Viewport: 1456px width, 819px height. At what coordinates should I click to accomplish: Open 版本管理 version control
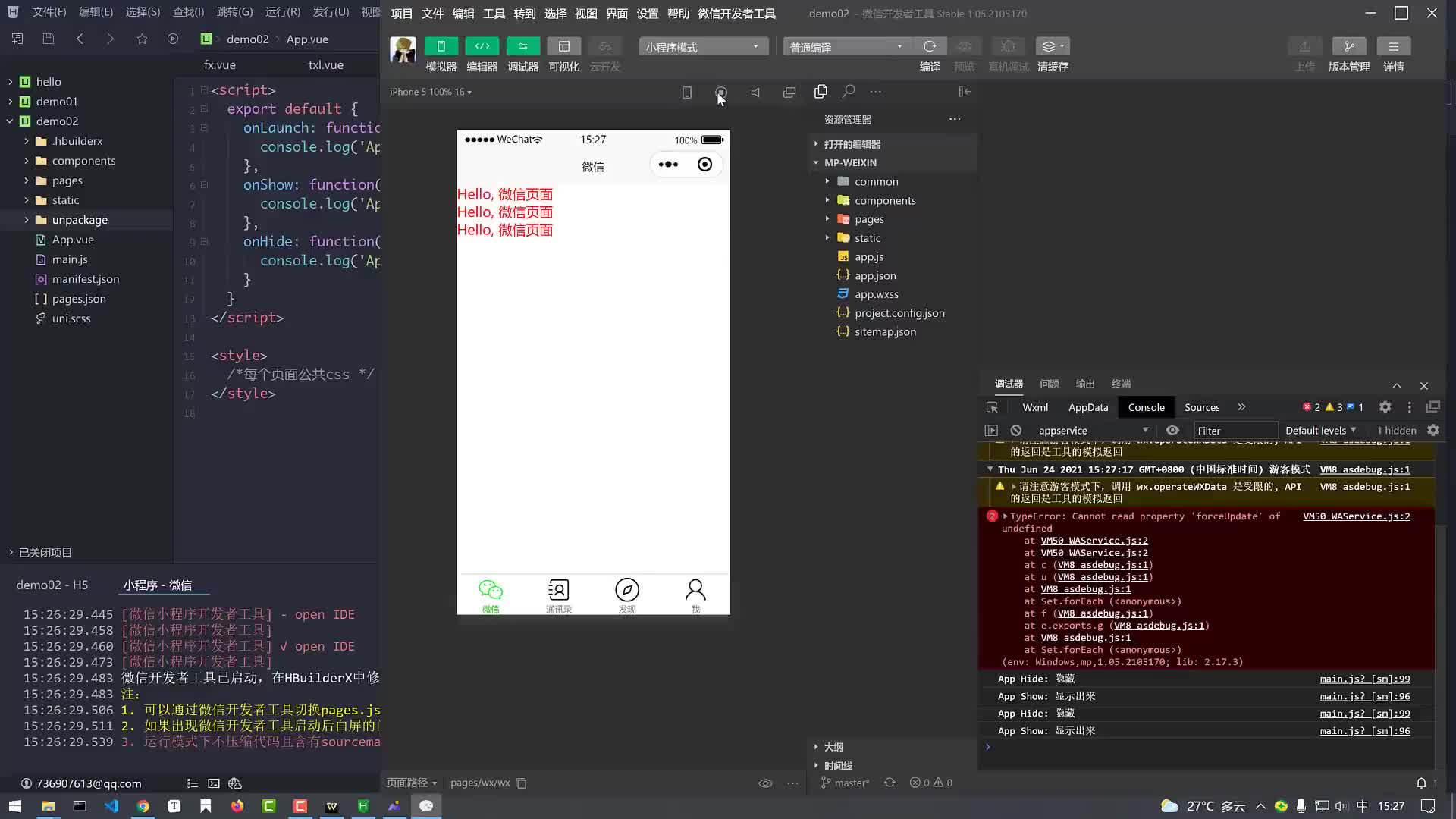[1349, 46]
